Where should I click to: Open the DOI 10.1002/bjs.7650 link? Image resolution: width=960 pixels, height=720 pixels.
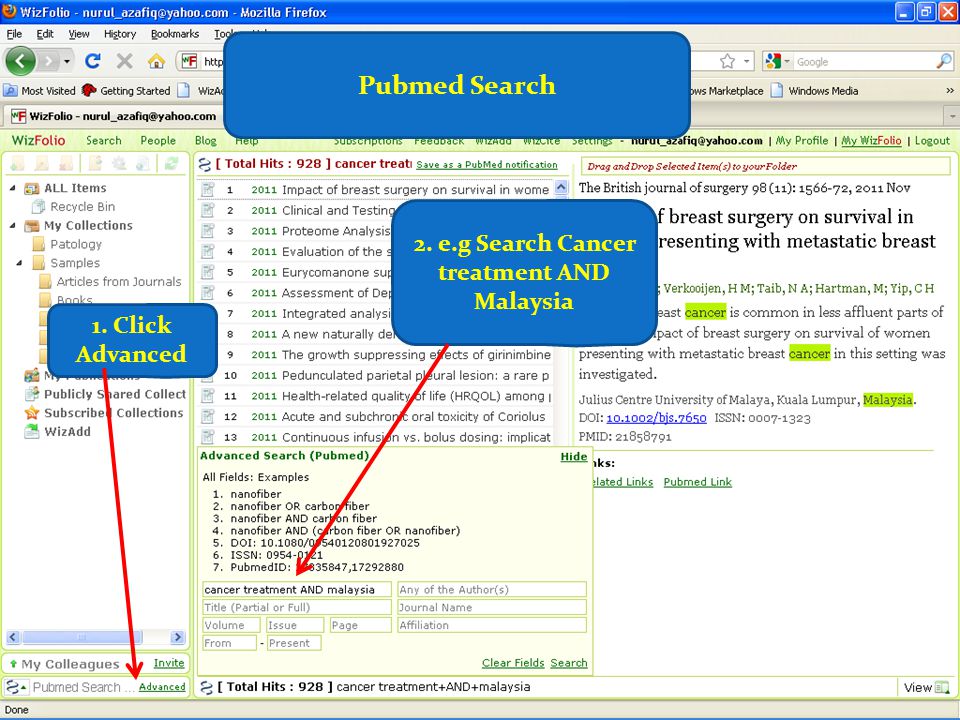pos(656,418)
